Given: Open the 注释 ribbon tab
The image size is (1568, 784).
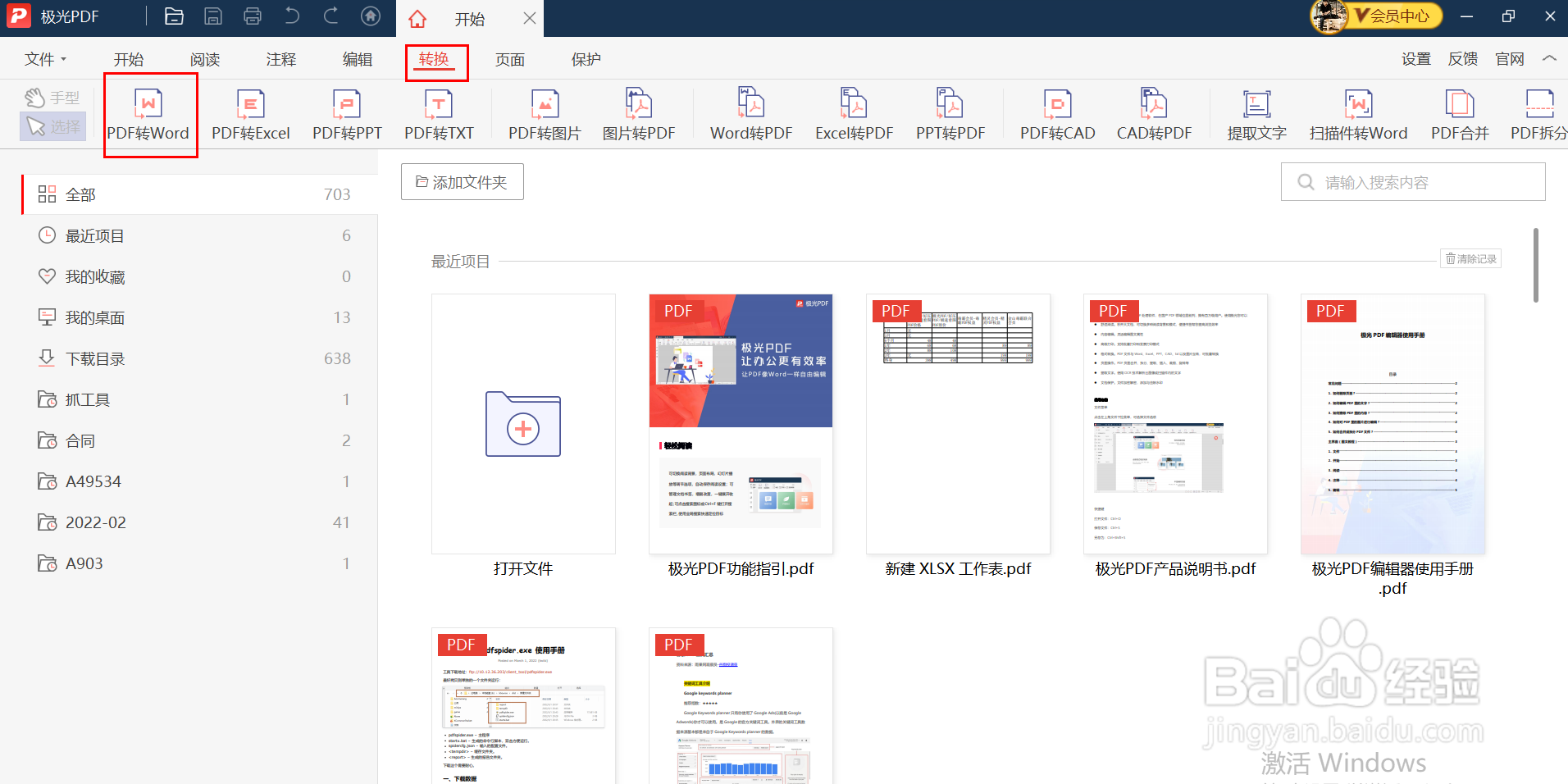Looking at the screenshot, I should [x=281, y=59].
